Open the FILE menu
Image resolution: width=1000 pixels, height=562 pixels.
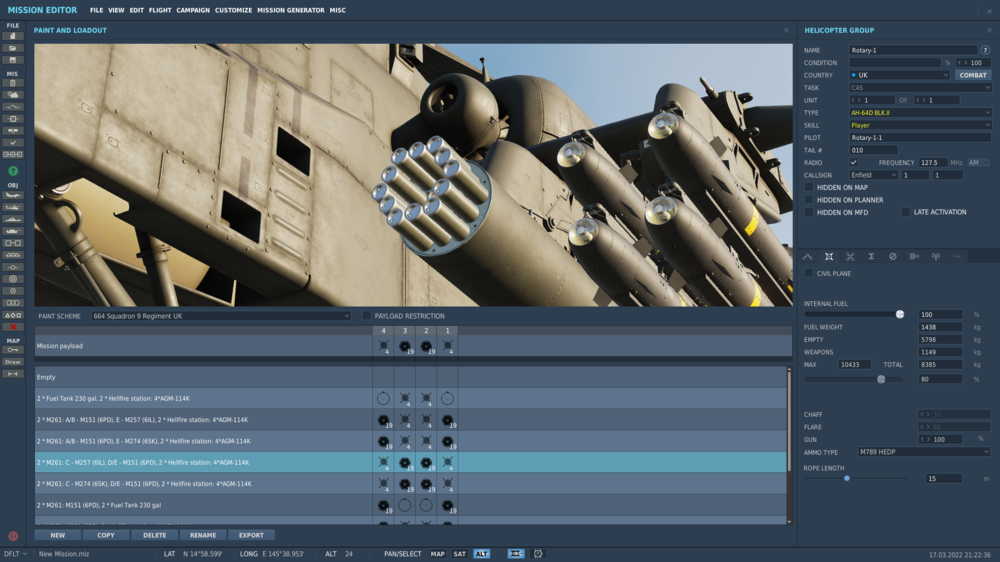click(96, 10)
